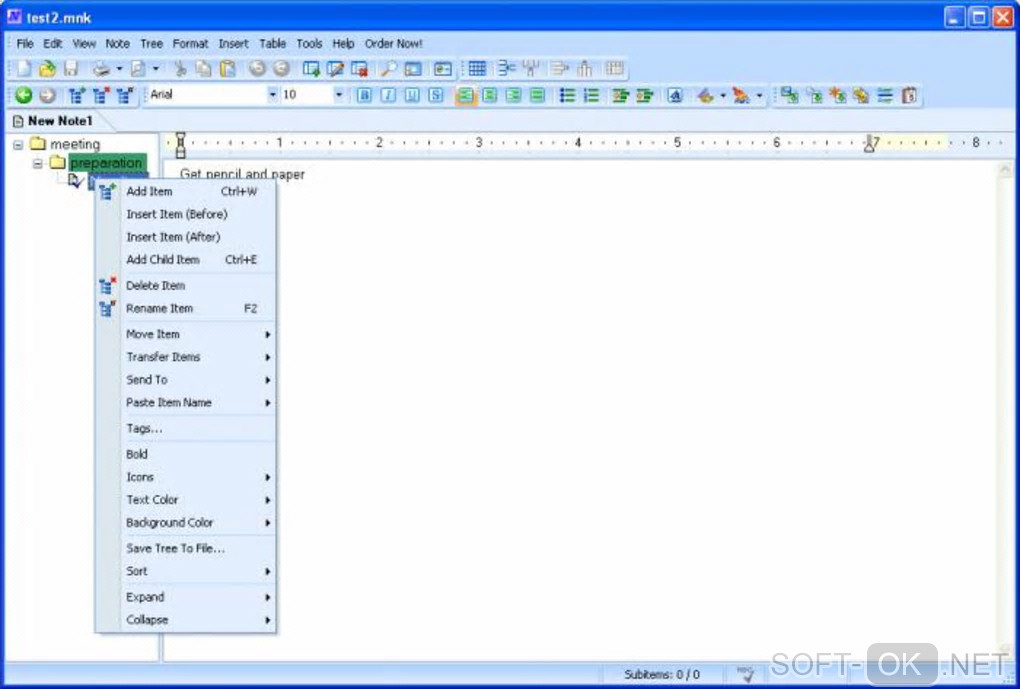Click the Print icon

(x=101, y=68)
